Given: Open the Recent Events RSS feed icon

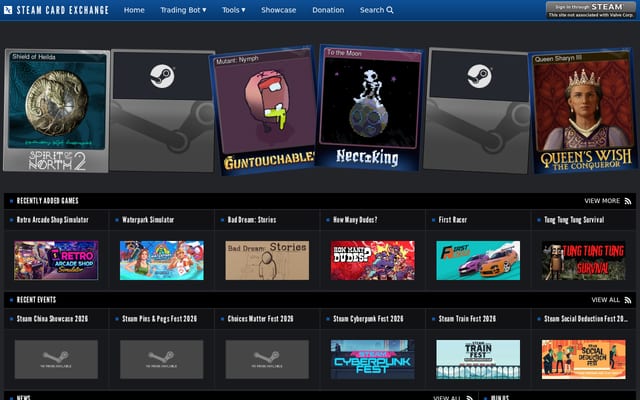Looking at the screenshot, I should pos(628,300).
